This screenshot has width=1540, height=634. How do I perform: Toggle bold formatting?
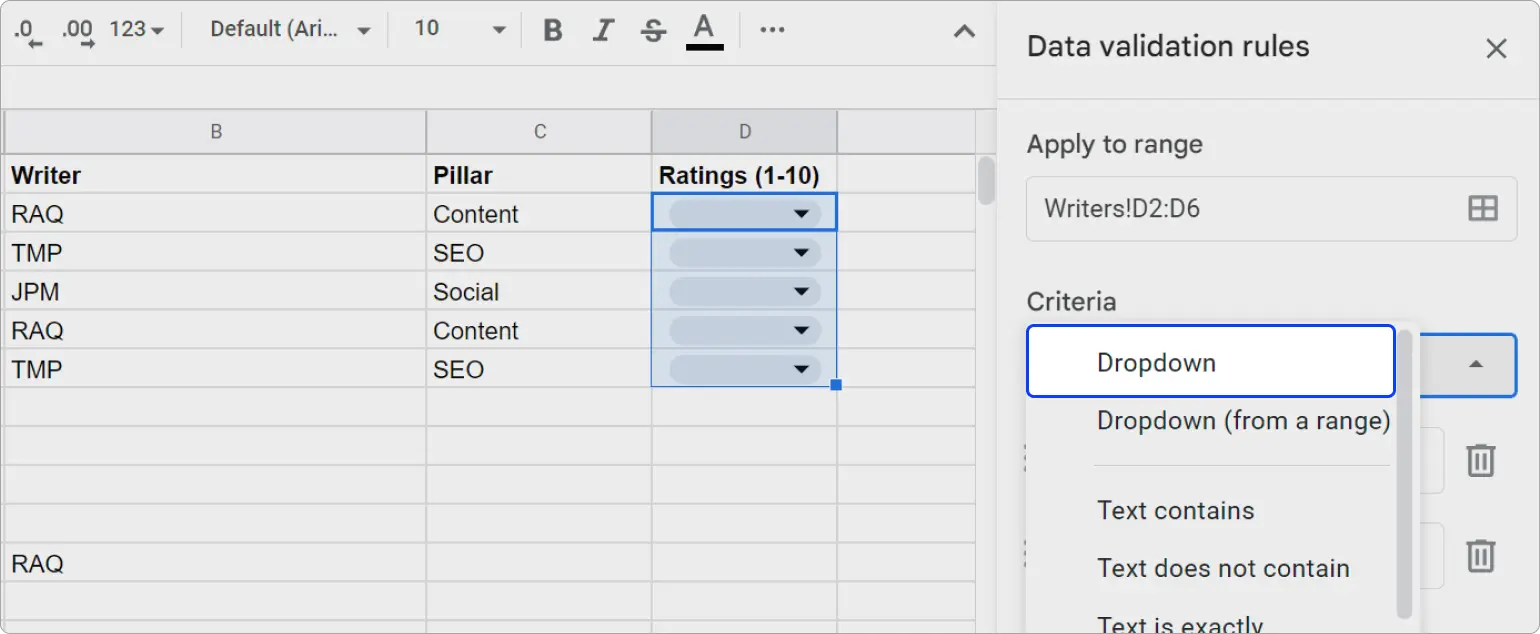(552, 30)
